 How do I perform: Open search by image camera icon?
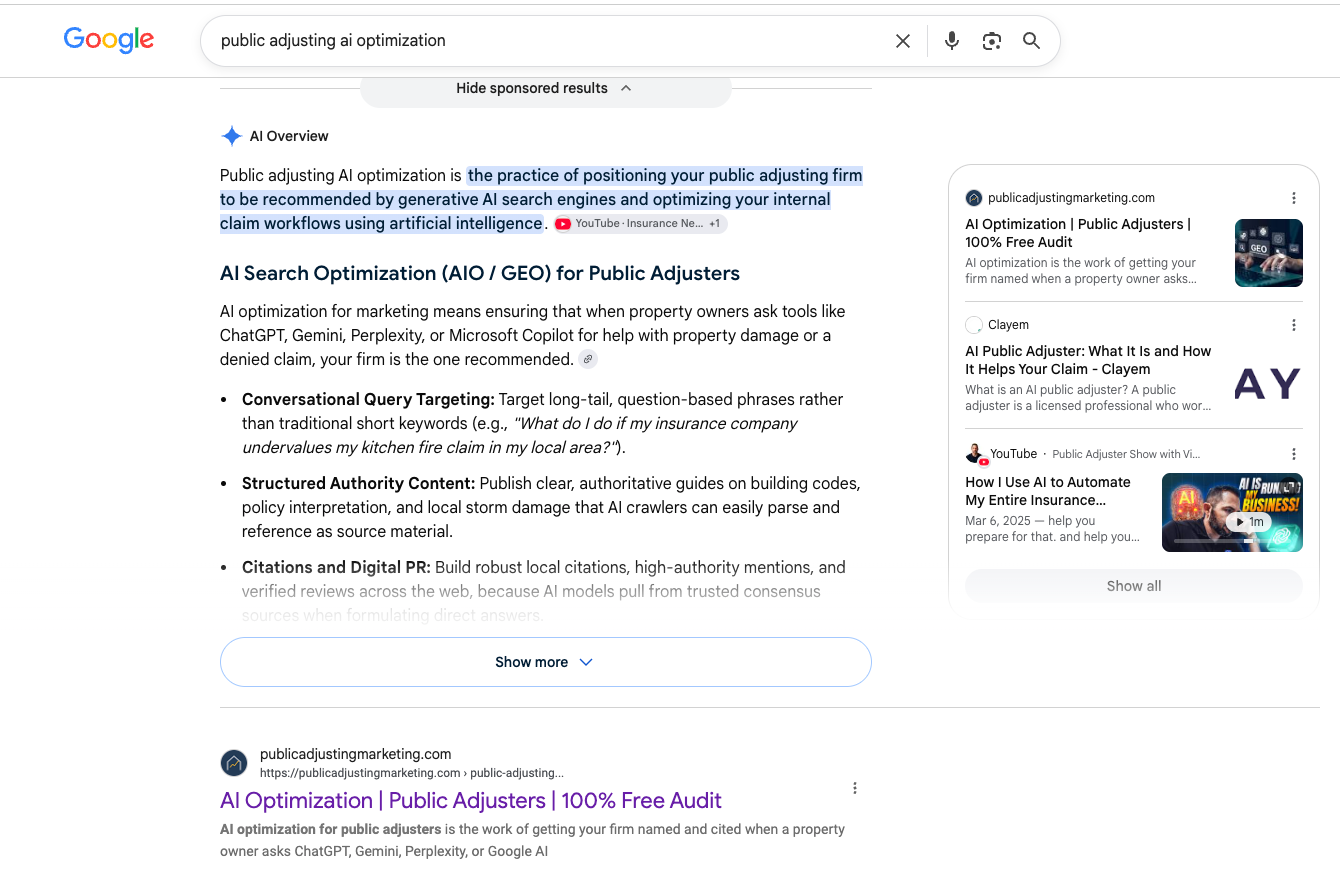992,41
